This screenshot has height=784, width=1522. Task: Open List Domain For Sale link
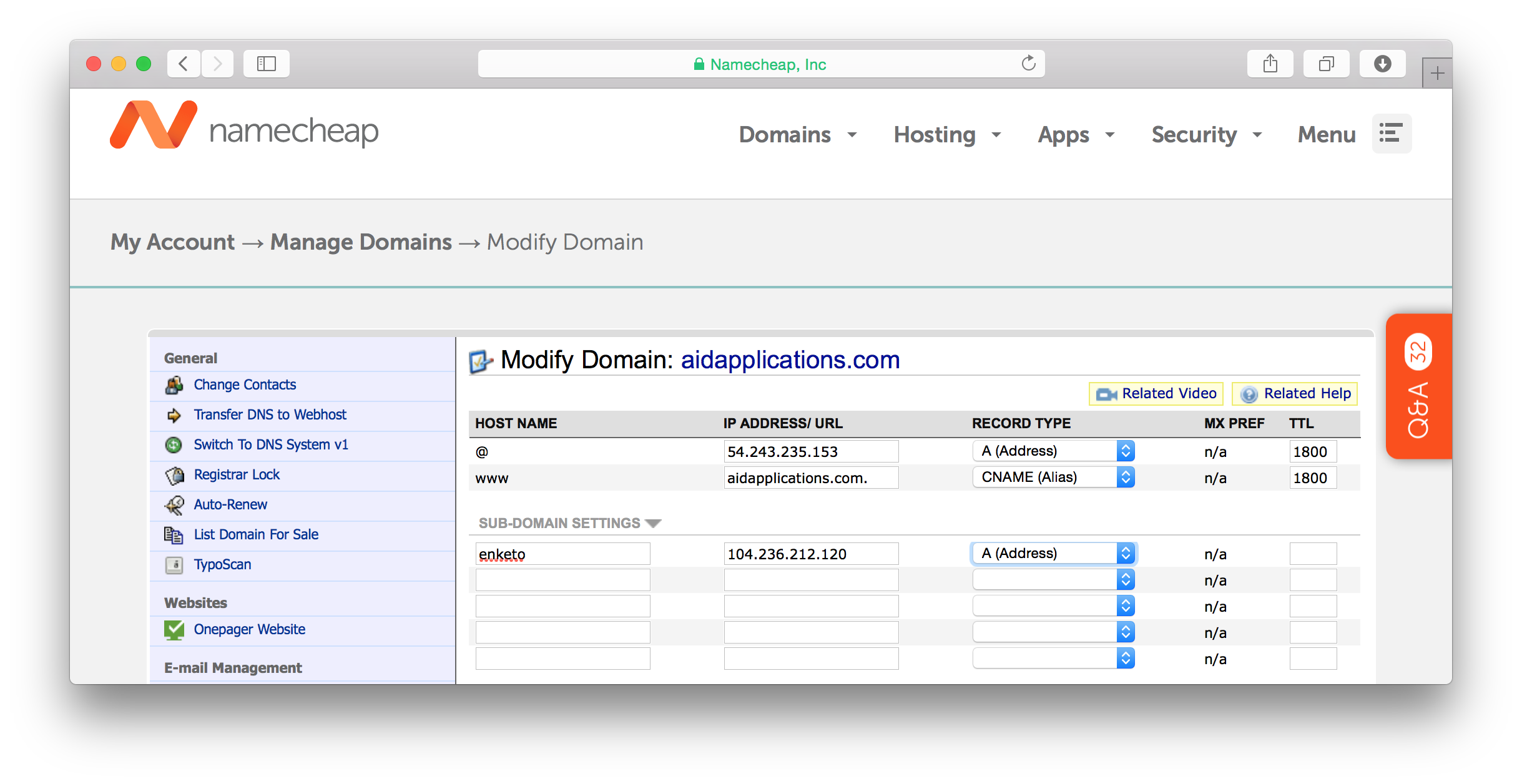coord(256,534)
